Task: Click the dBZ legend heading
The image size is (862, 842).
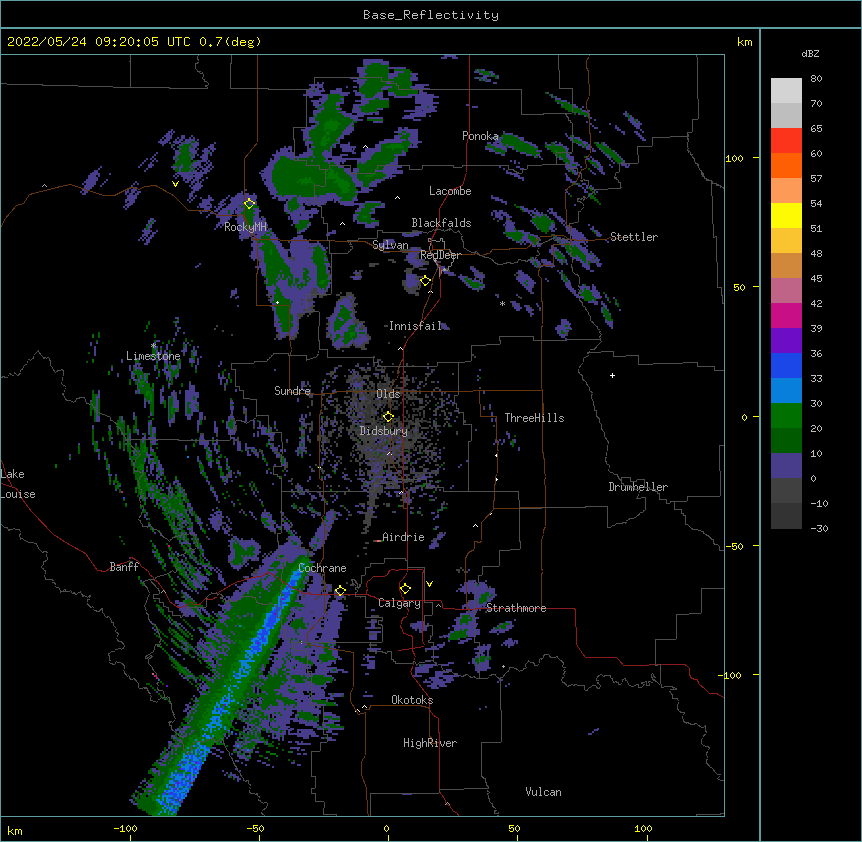Action: [x=810, y=53]
